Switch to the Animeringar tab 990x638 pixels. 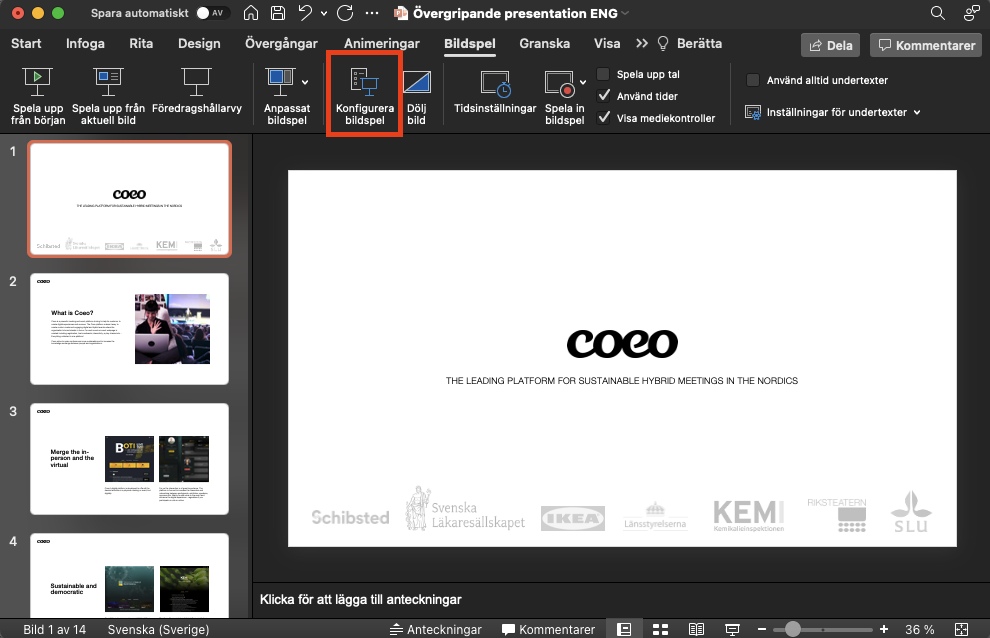point(381,44)
